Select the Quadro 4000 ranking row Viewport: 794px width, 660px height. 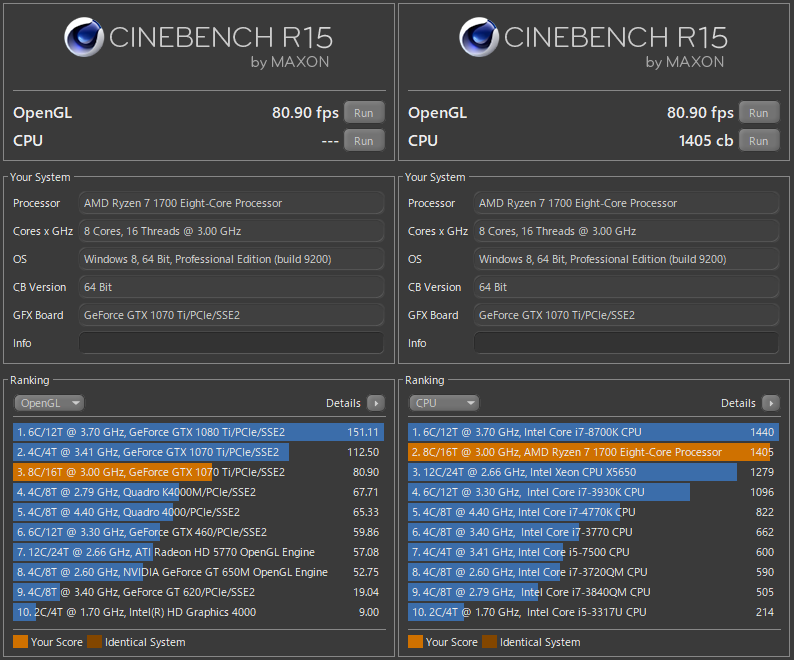click(198, 512)
